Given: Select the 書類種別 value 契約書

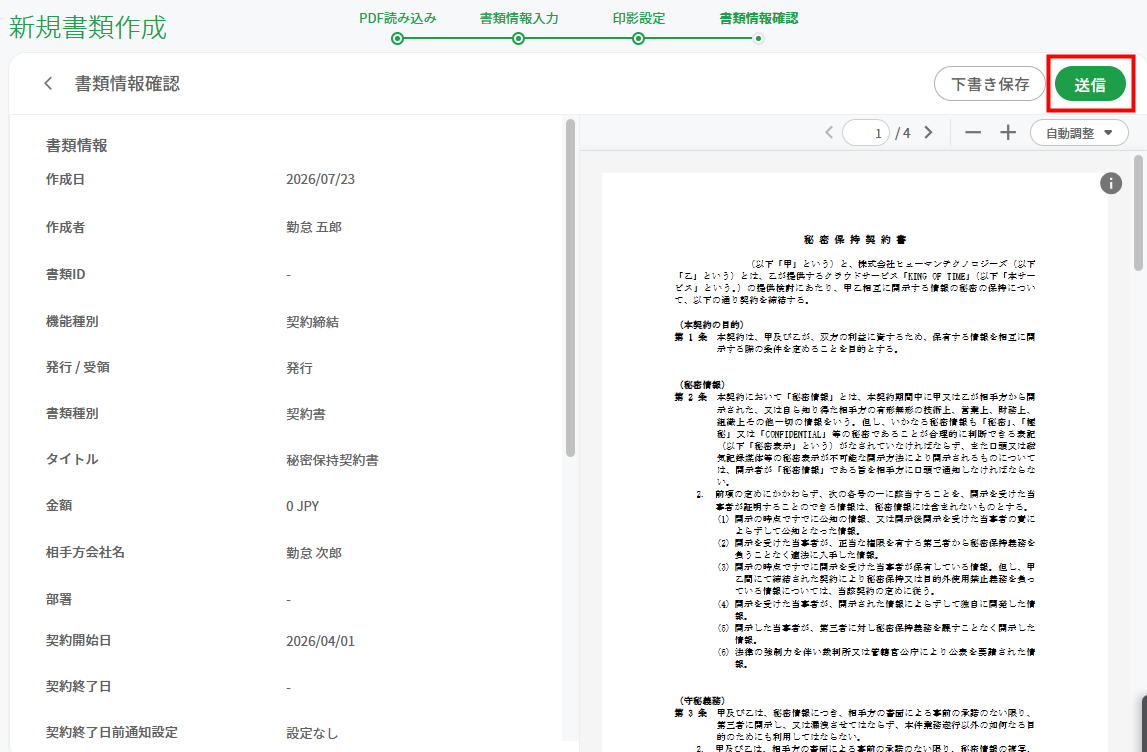Looking at the screenshot, I should click(306, 414).
